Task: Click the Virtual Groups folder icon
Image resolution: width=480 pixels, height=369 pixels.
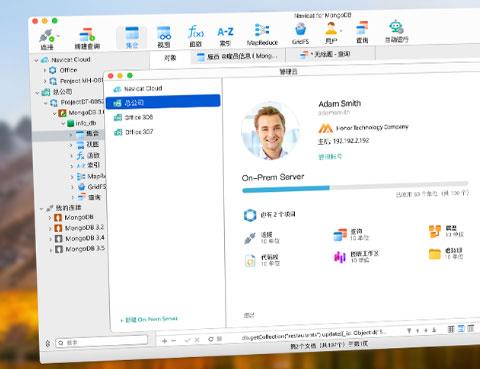Action: tap(435, 254)
